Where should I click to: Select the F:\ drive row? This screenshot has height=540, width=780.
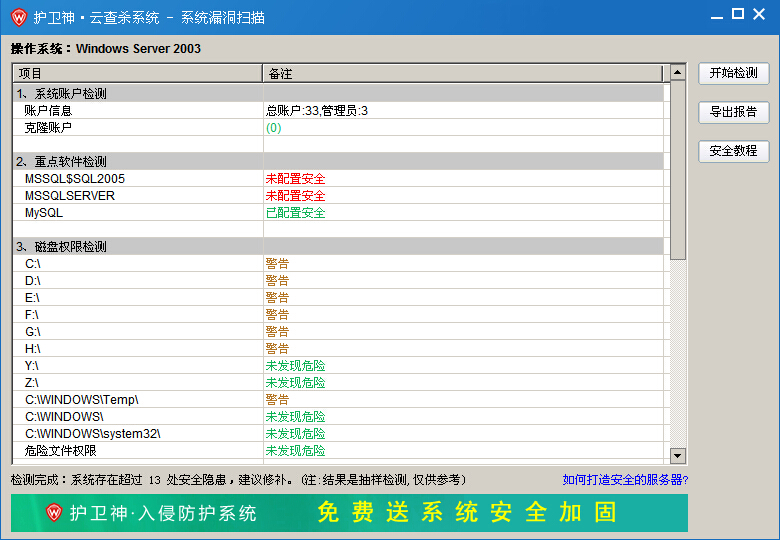tap(338, 314)
